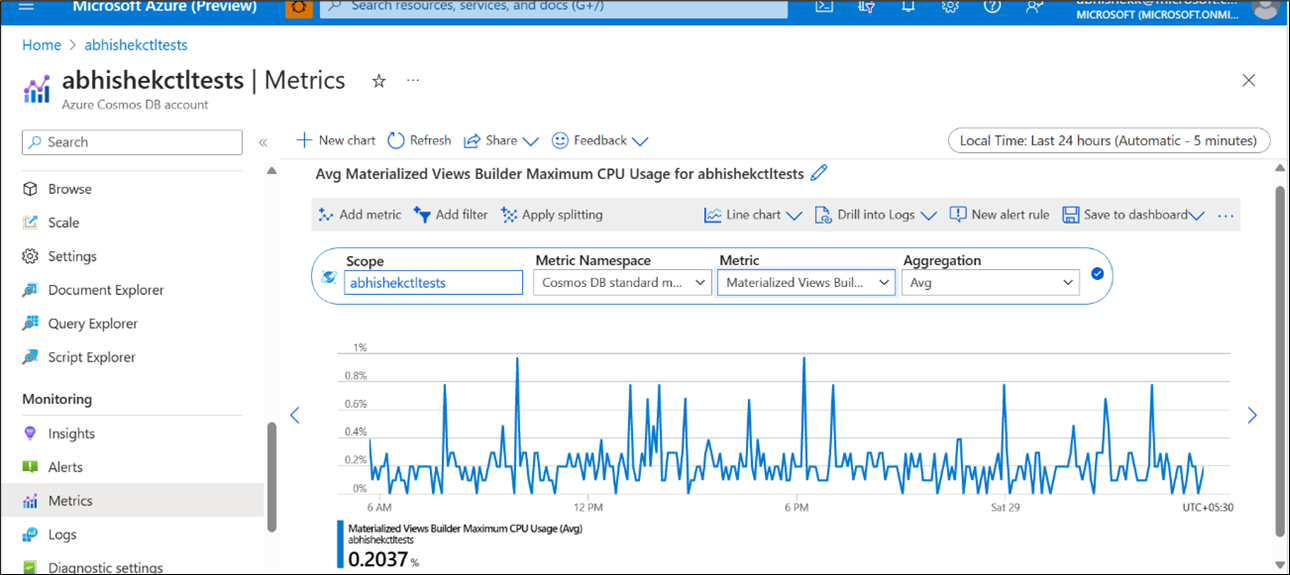The width and height of the screenshot is (1290, 575).
Task: Go to next time range arrow
Action: point(1252,415)
